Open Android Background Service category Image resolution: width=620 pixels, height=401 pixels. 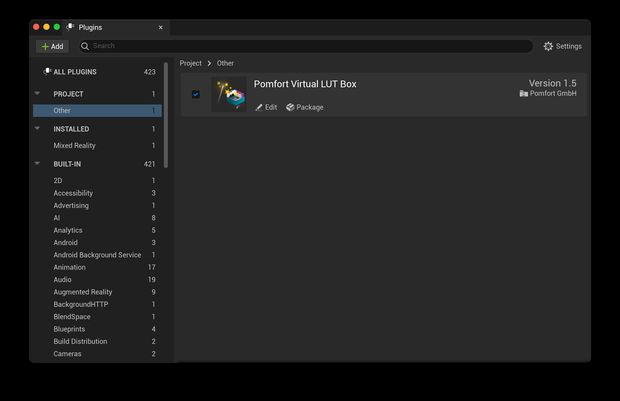(x=98, y=255)
